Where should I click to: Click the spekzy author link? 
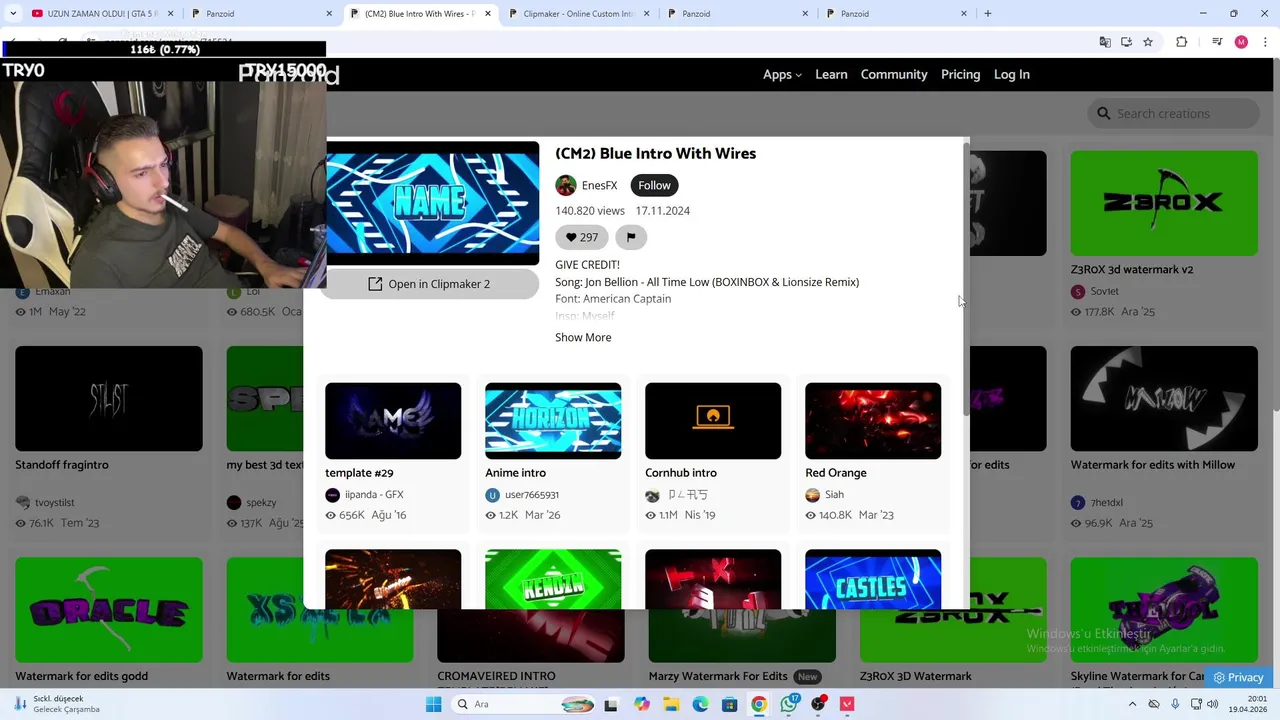click(261, 503)
